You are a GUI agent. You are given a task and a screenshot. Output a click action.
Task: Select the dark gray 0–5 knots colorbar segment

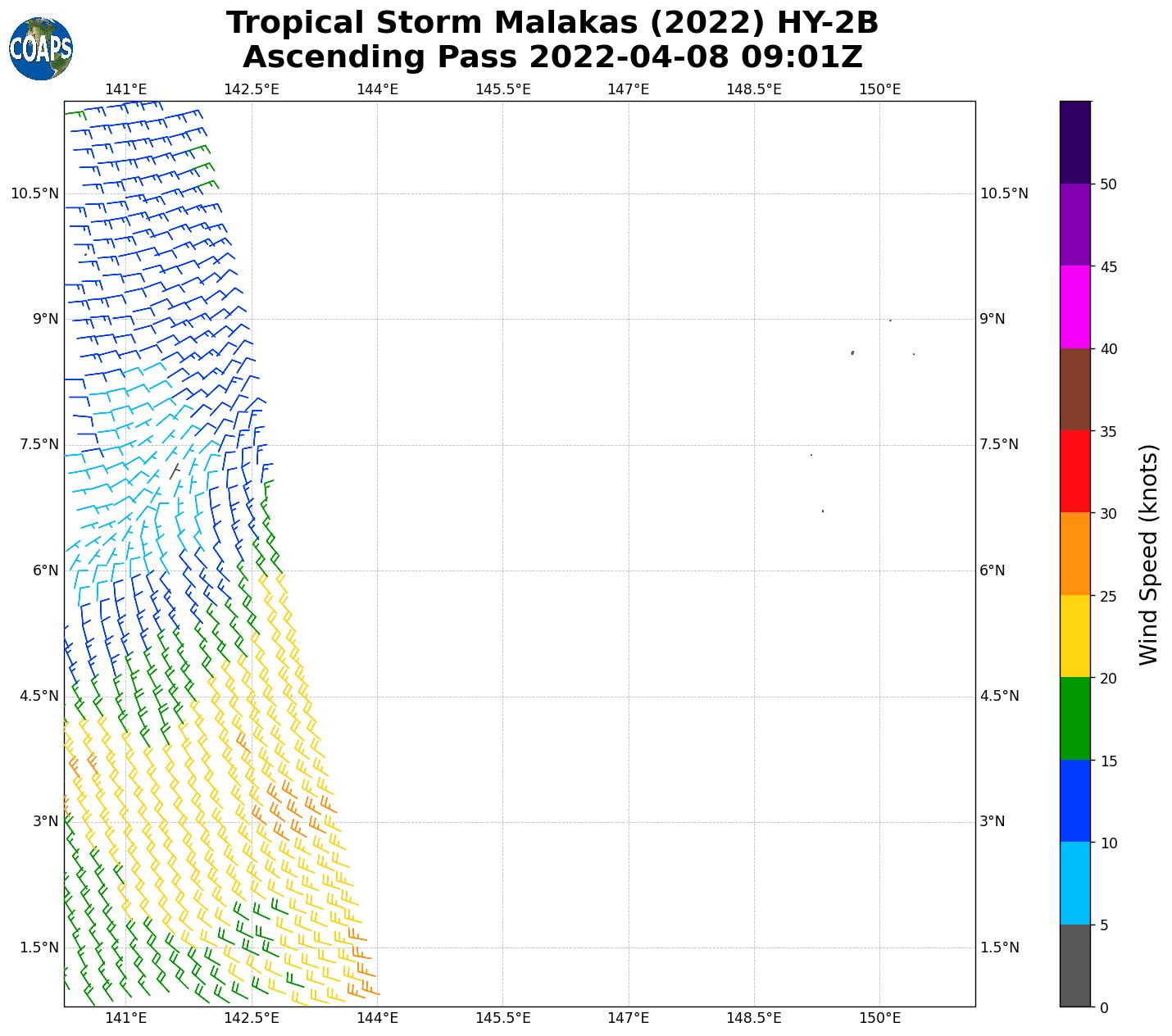point(1074,965)
